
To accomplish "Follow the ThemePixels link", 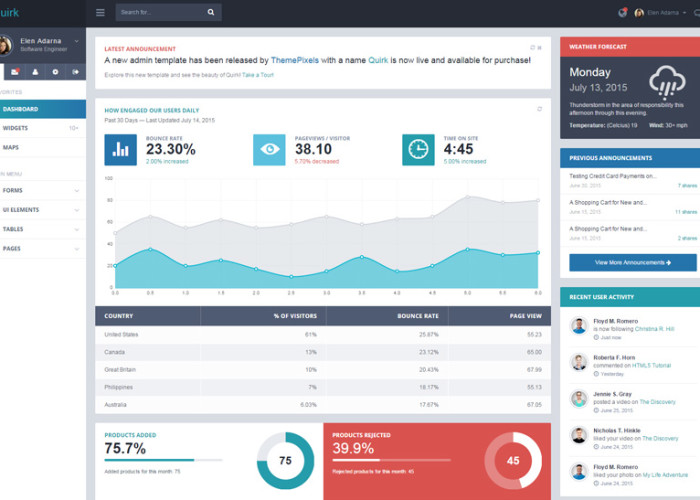I will (x=295, y=60).
